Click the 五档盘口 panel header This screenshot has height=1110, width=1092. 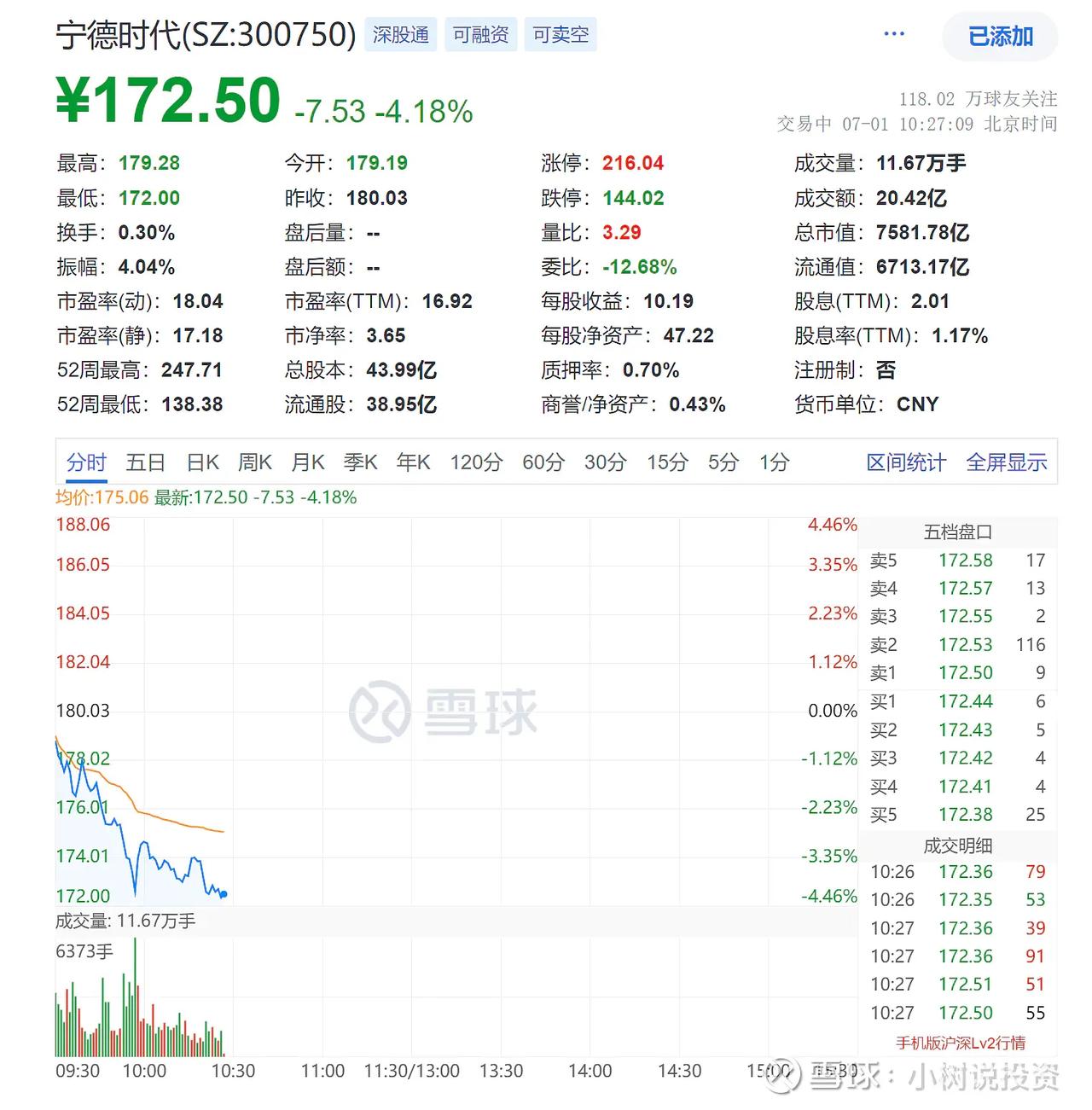tap(958, 532)
